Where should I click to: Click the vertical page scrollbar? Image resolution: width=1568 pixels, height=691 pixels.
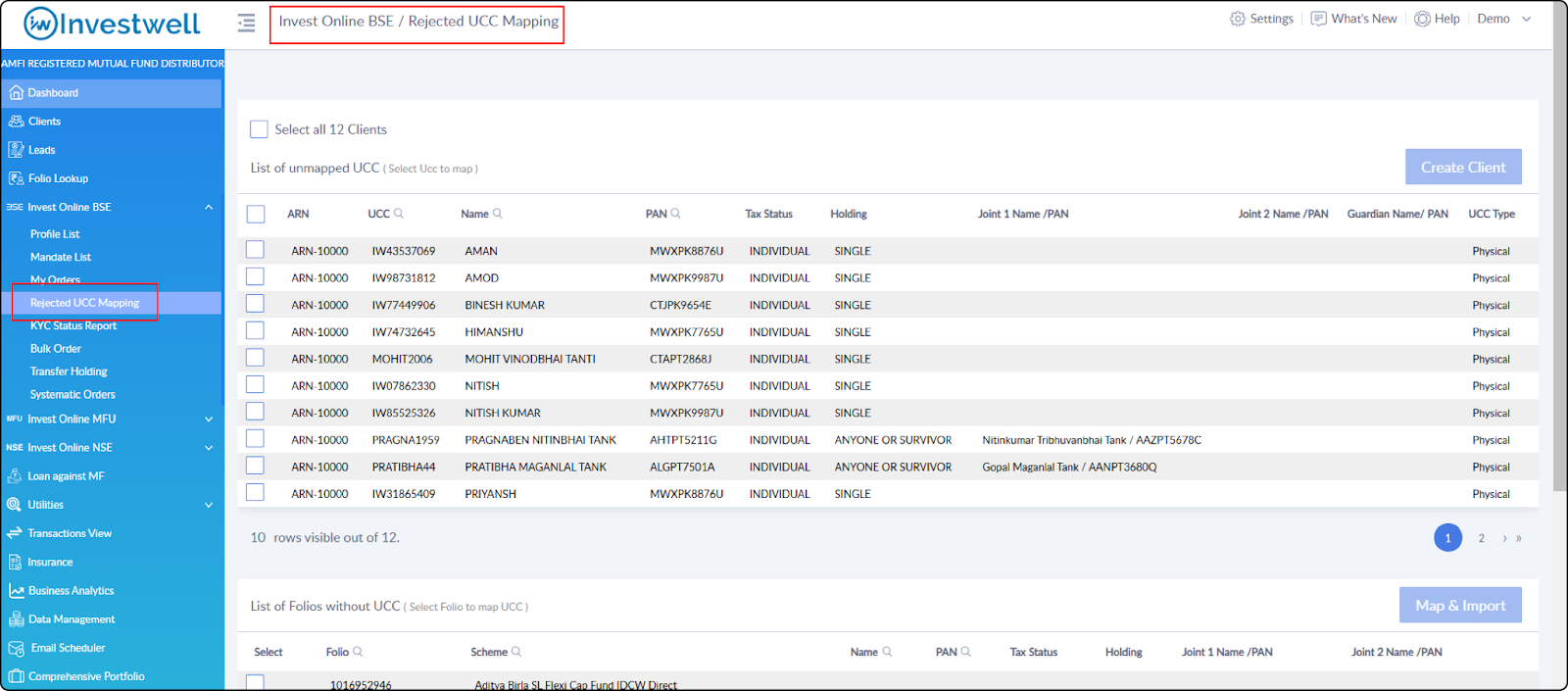pyautogui.click(x=1560, y=245)
